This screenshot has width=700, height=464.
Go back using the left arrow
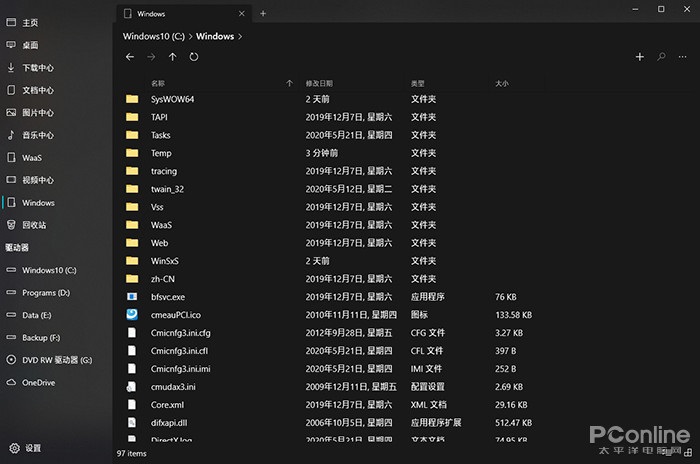pyautogui.click(x=130, y=57)
